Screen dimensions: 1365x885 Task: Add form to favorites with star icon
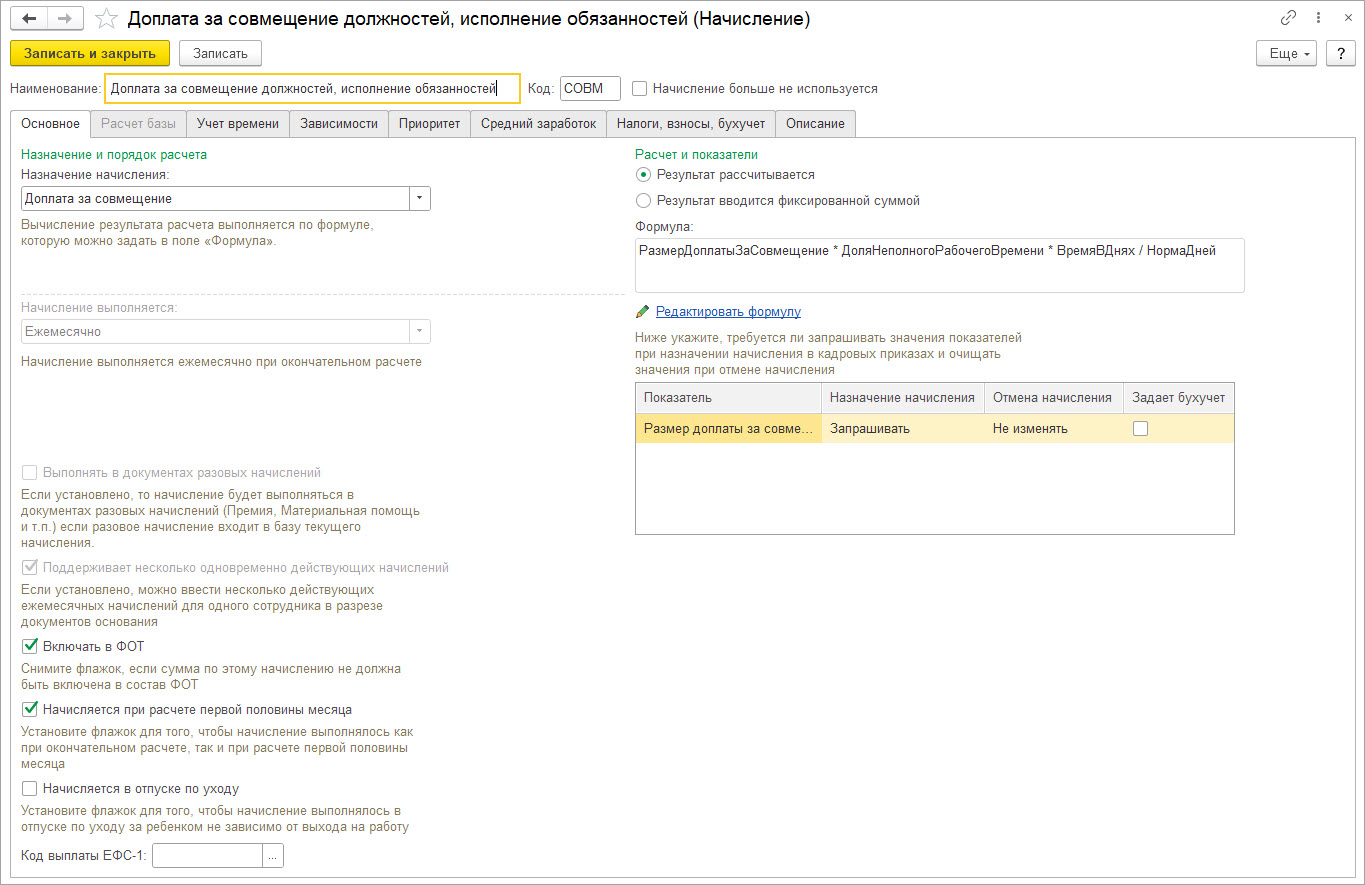coord(106,19)
